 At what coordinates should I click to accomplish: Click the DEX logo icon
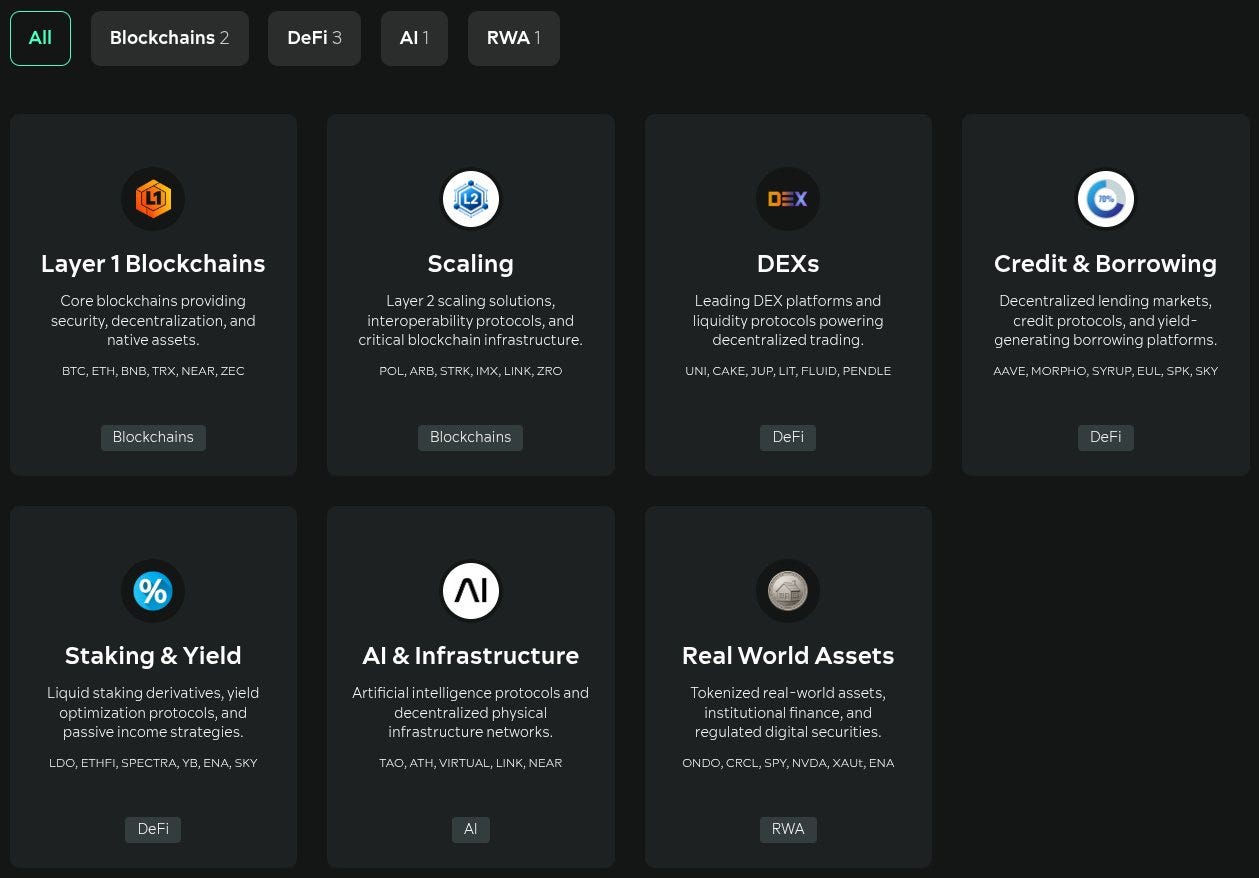point(788,199)
